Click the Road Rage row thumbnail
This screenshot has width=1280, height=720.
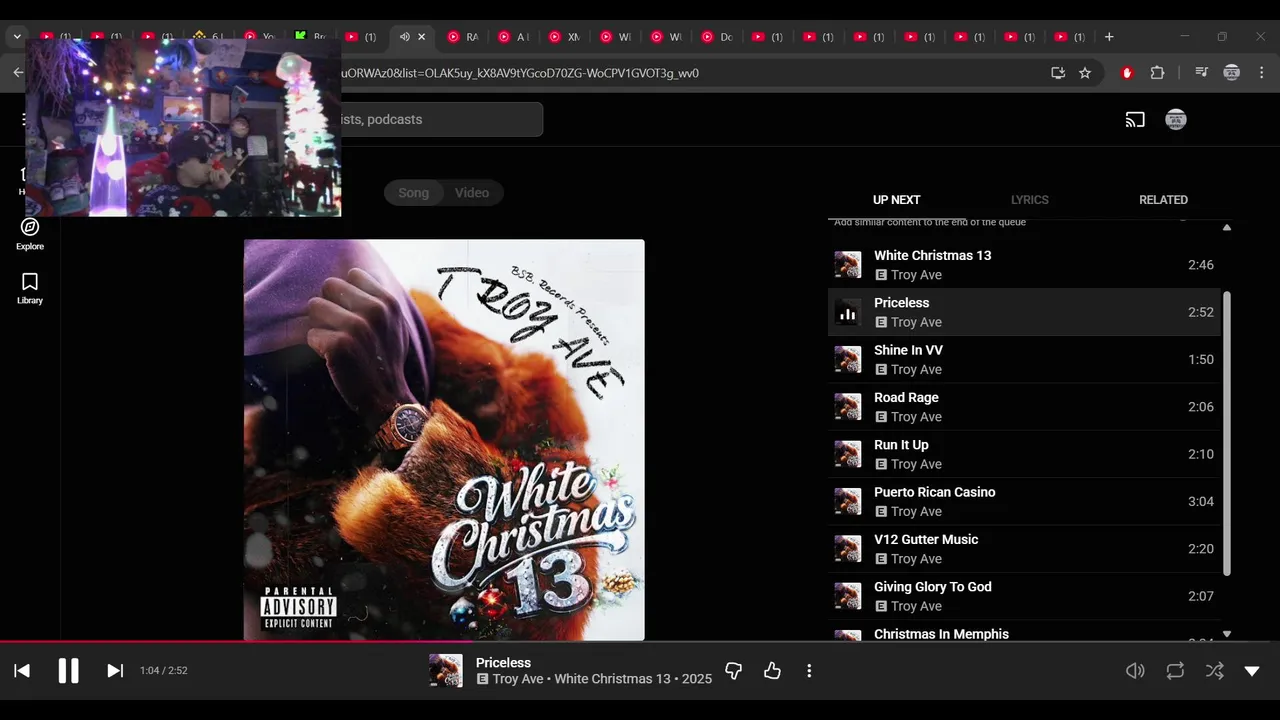(x=848, y=407)
